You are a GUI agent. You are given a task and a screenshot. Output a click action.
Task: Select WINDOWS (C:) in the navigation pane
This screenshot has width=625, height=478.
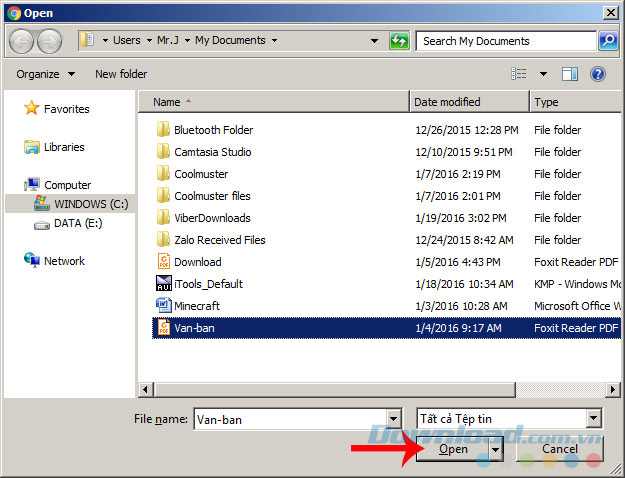[91, 204]
